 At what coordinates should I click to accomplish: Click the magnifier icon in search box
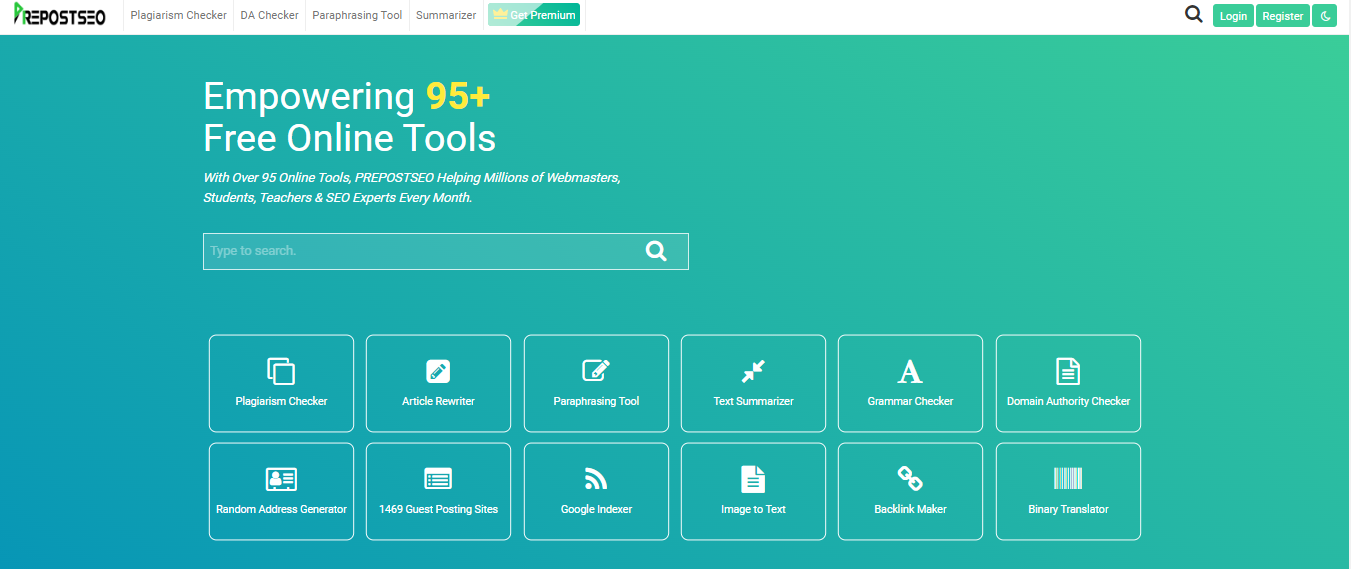point(656,251)
